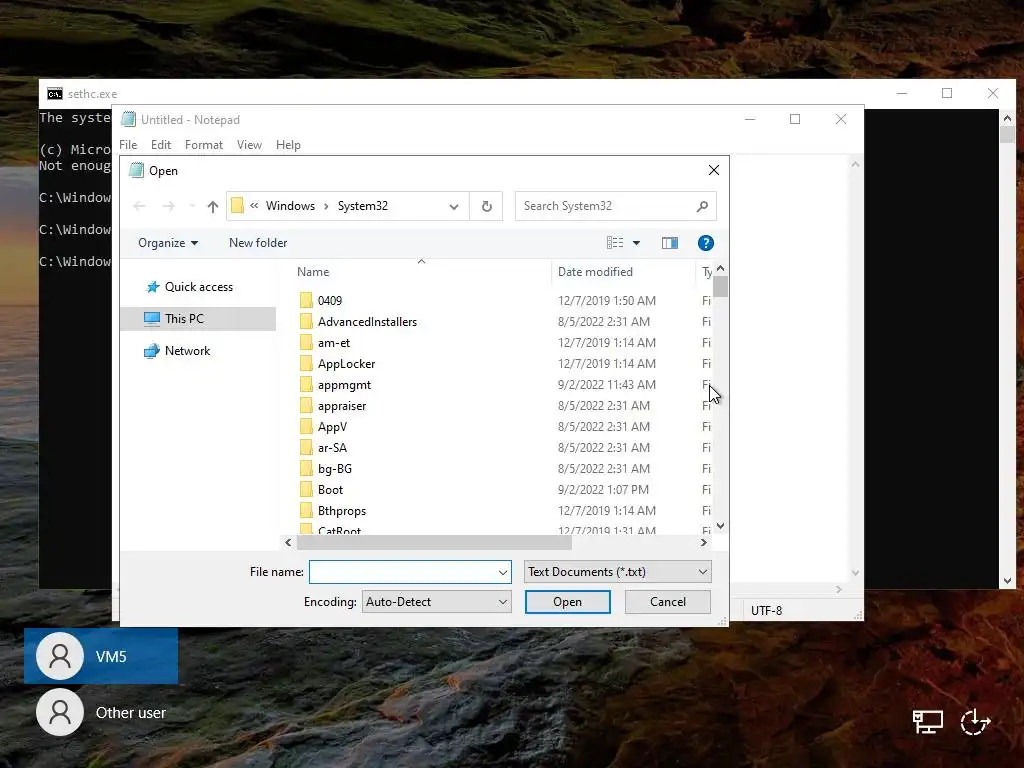
Task: Click the Bthprops folder icon
Action: click(306, 511)
